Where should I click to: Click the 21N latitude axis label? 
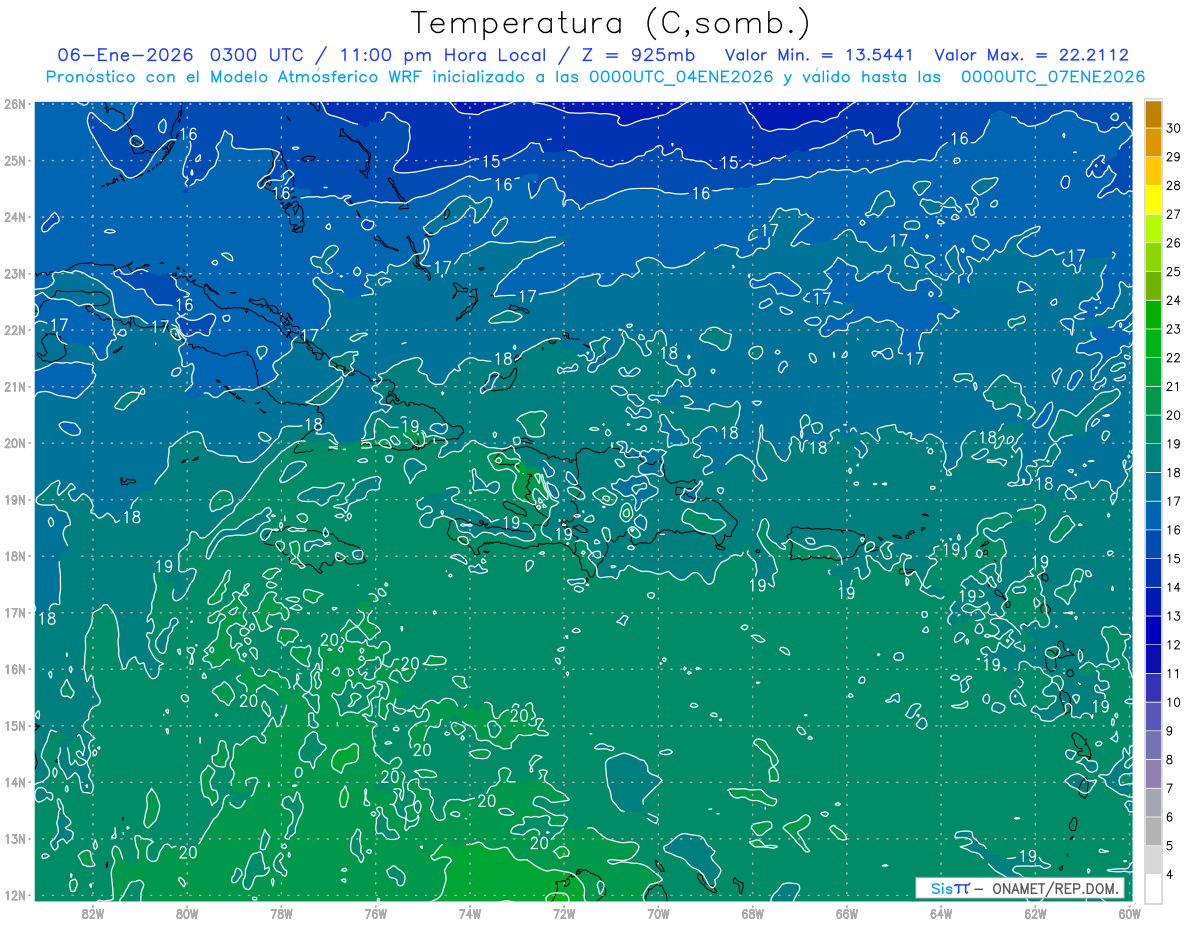(x=14, y=386)
